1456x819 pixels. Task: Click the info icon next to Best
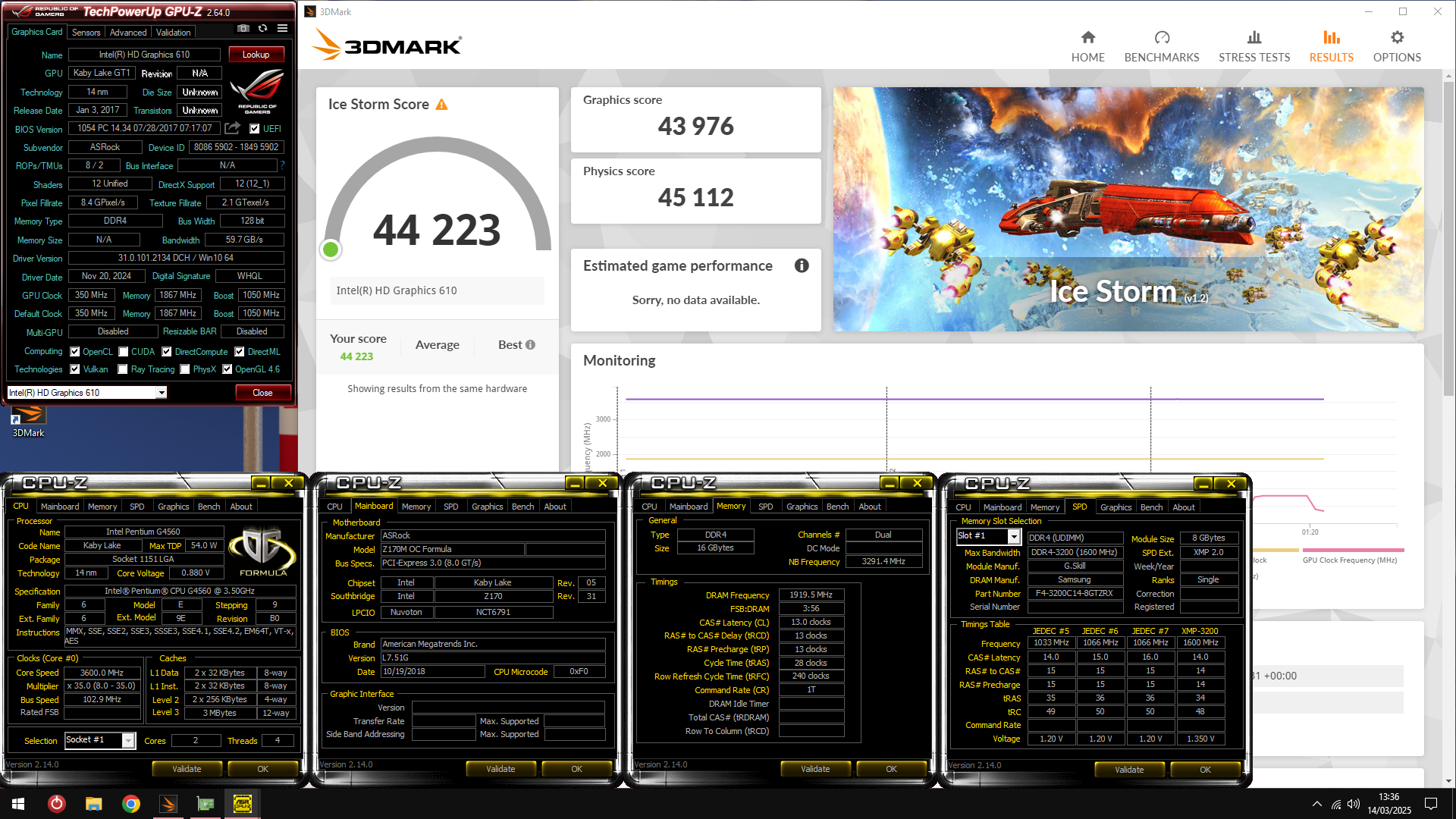pos(530,345)
